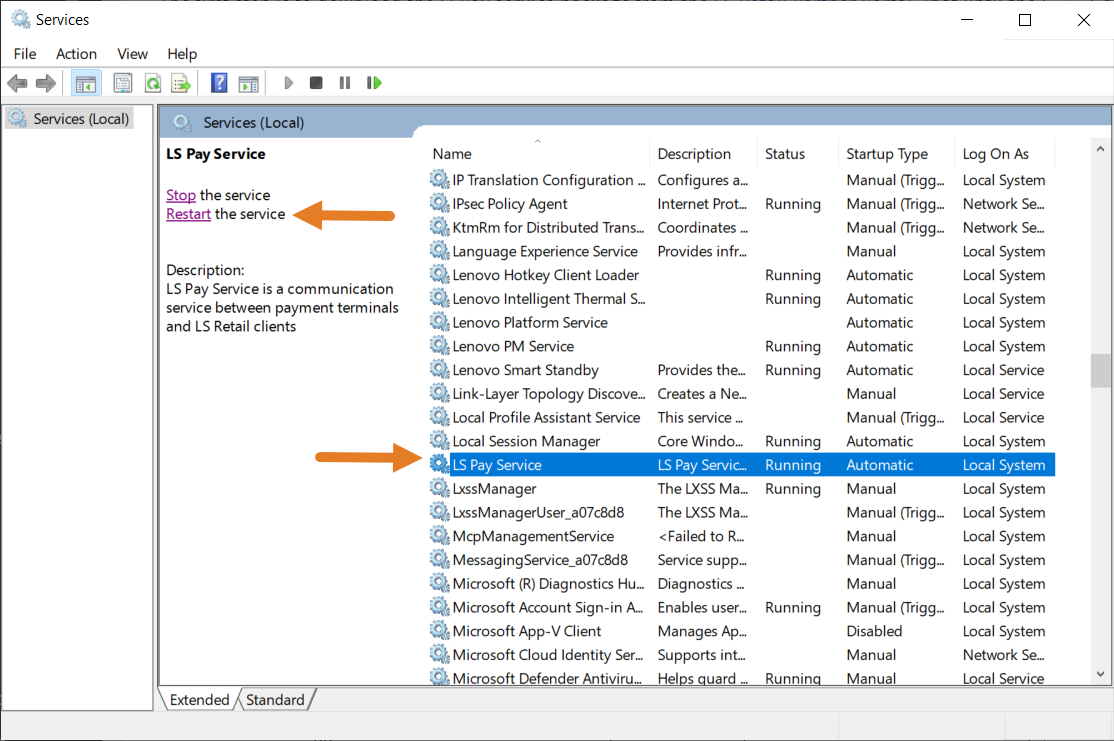The image size is (1114, 741).
Task: Export the service list
Action: (181, 82)
